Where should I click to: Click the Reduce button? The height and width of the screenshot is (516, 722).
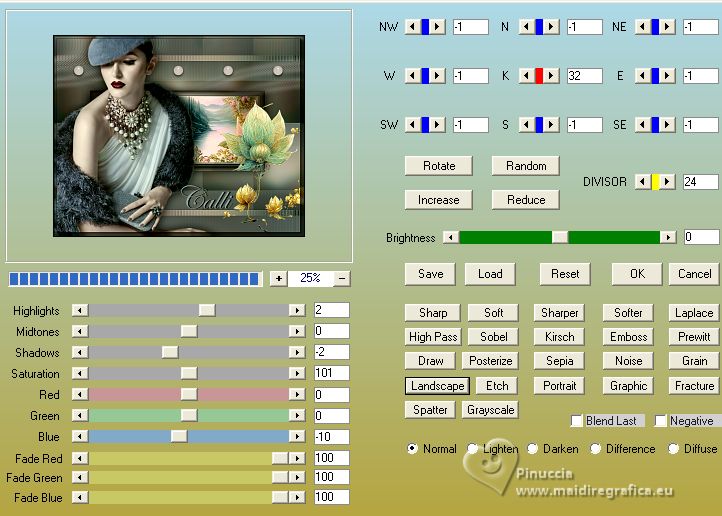click(526, 200)
